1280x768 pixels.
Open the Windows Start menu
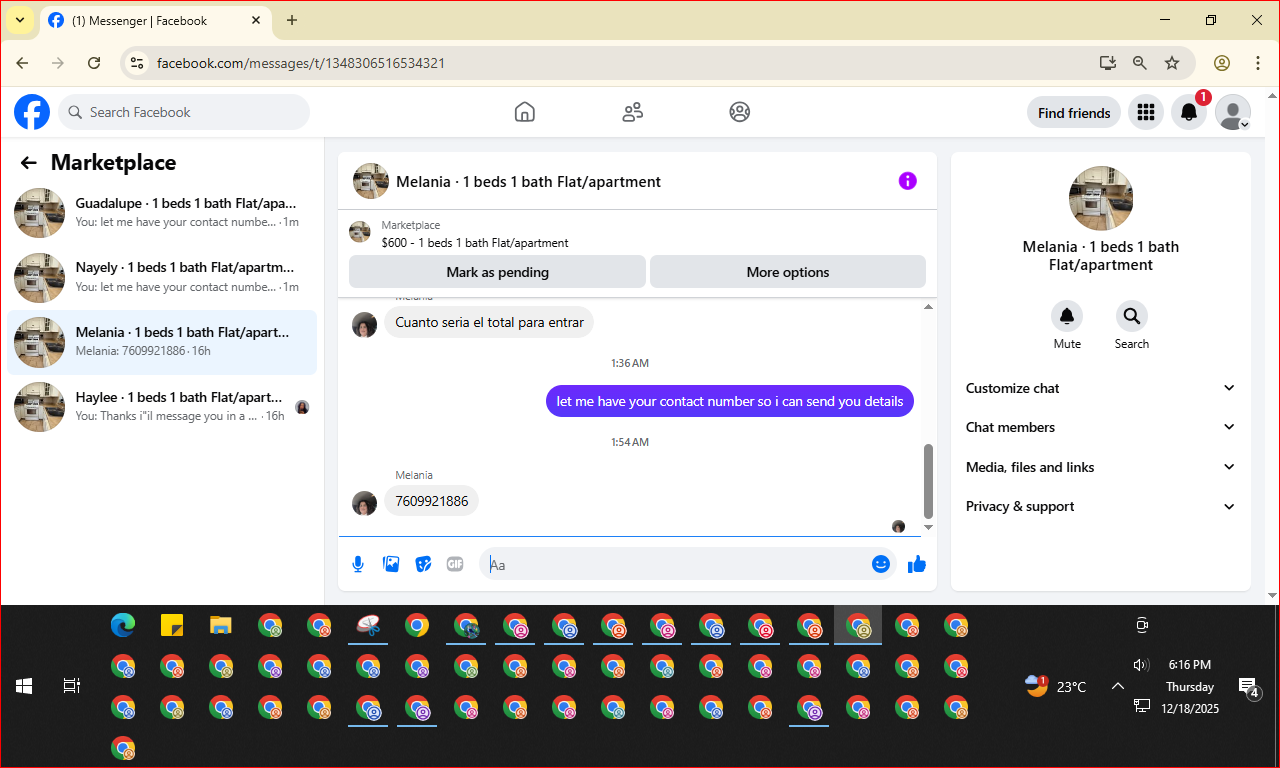pyautogui.click(x=24, y=686)
